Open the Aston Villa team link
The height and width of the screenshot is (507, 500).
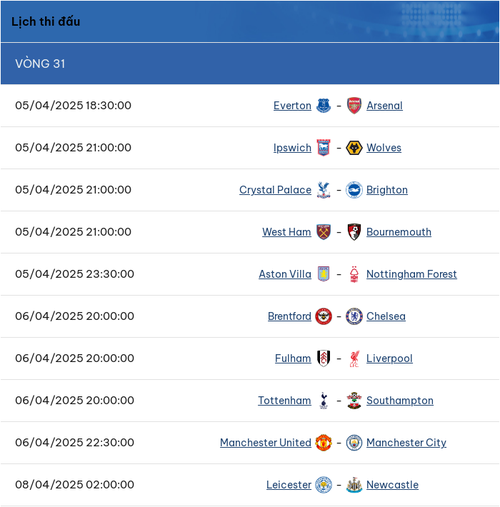285,274
